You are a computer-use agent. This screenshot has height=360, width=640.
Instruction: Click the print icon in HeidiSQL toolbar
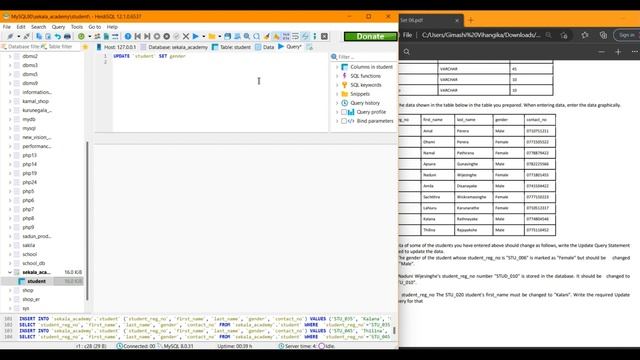(x=67, y=36)
